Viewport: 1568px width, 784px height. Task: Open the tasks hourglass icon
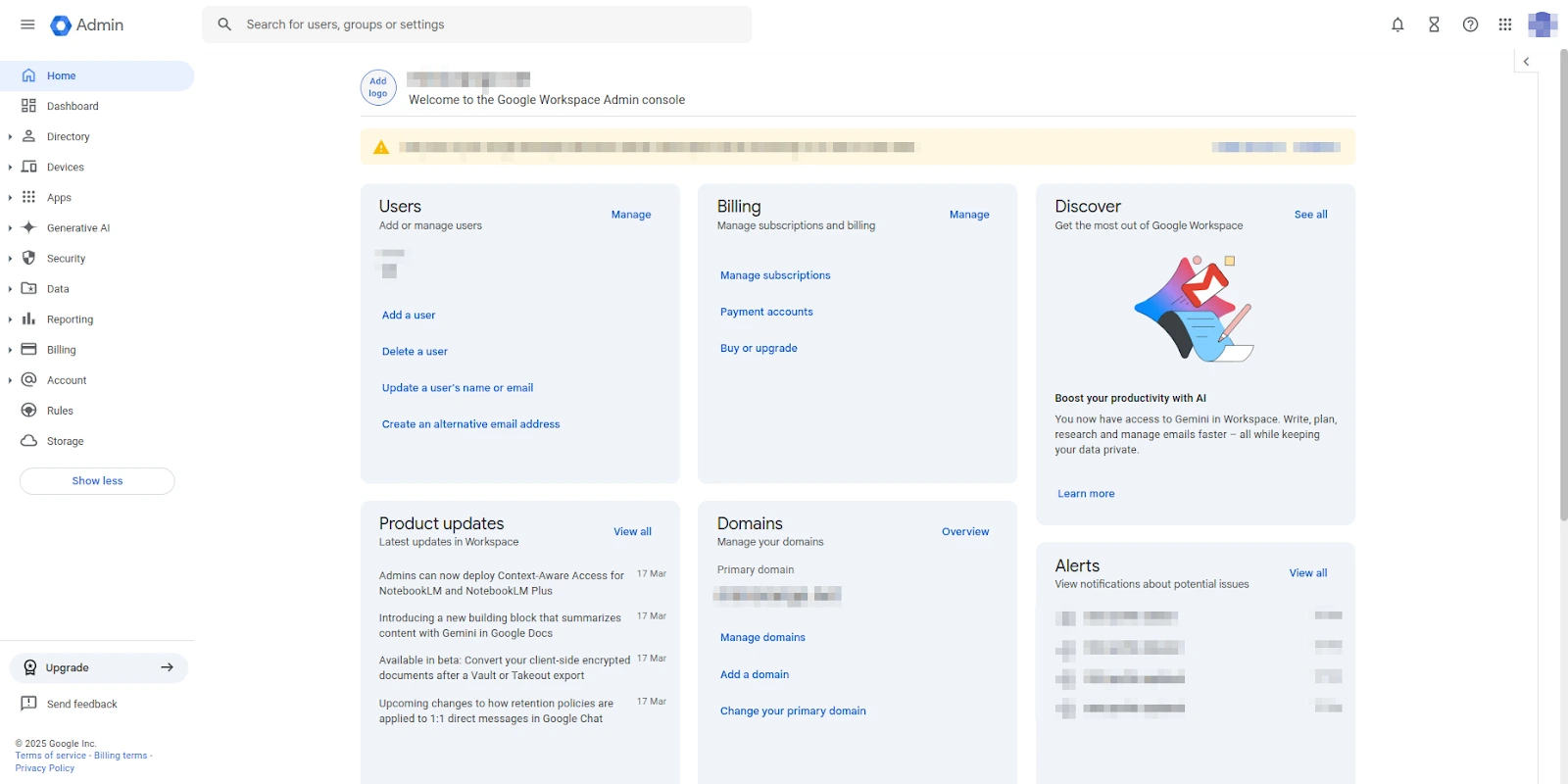[x=1434, y=24]
